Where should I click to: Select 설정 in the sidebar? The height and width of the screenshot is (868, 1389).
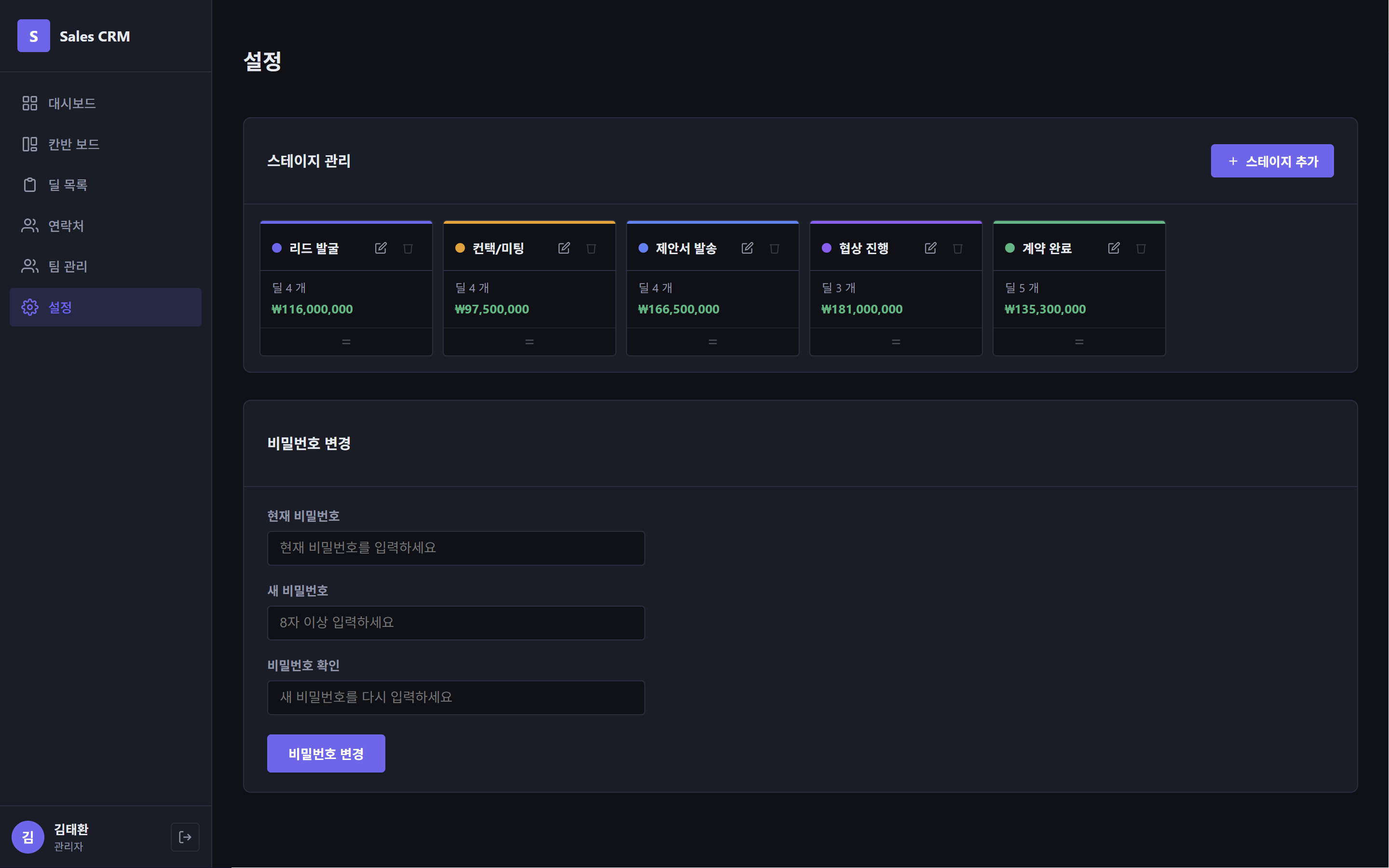(106, 307)
